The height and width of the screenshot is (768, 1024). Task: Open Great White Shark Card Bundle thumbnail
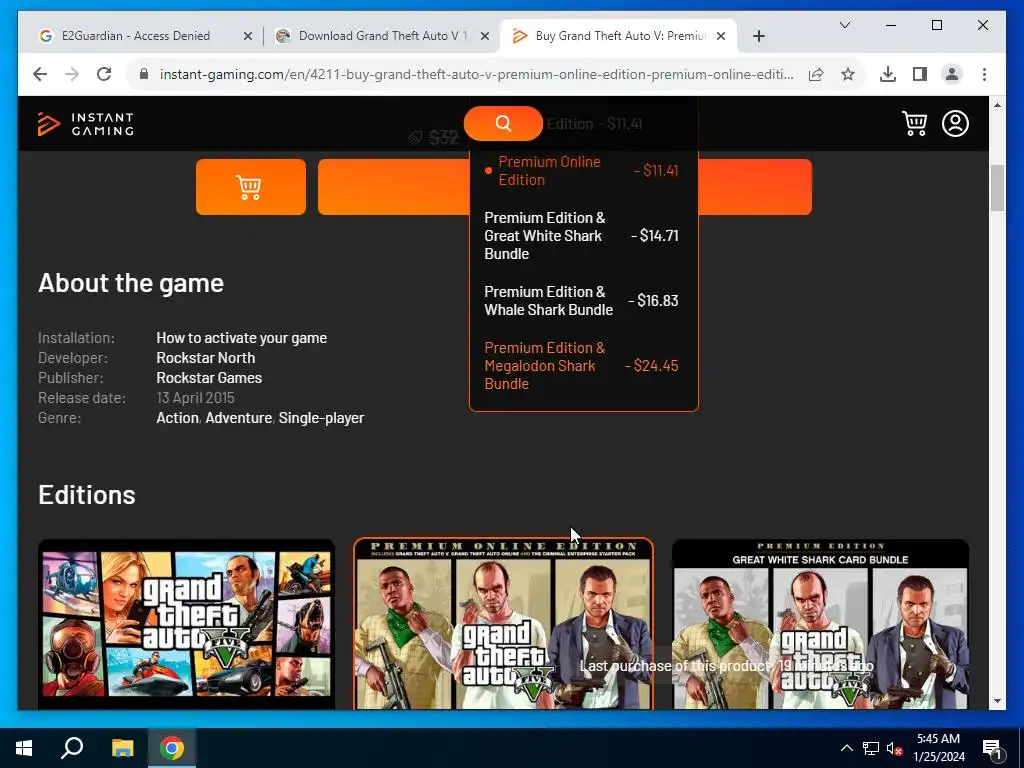820,624
